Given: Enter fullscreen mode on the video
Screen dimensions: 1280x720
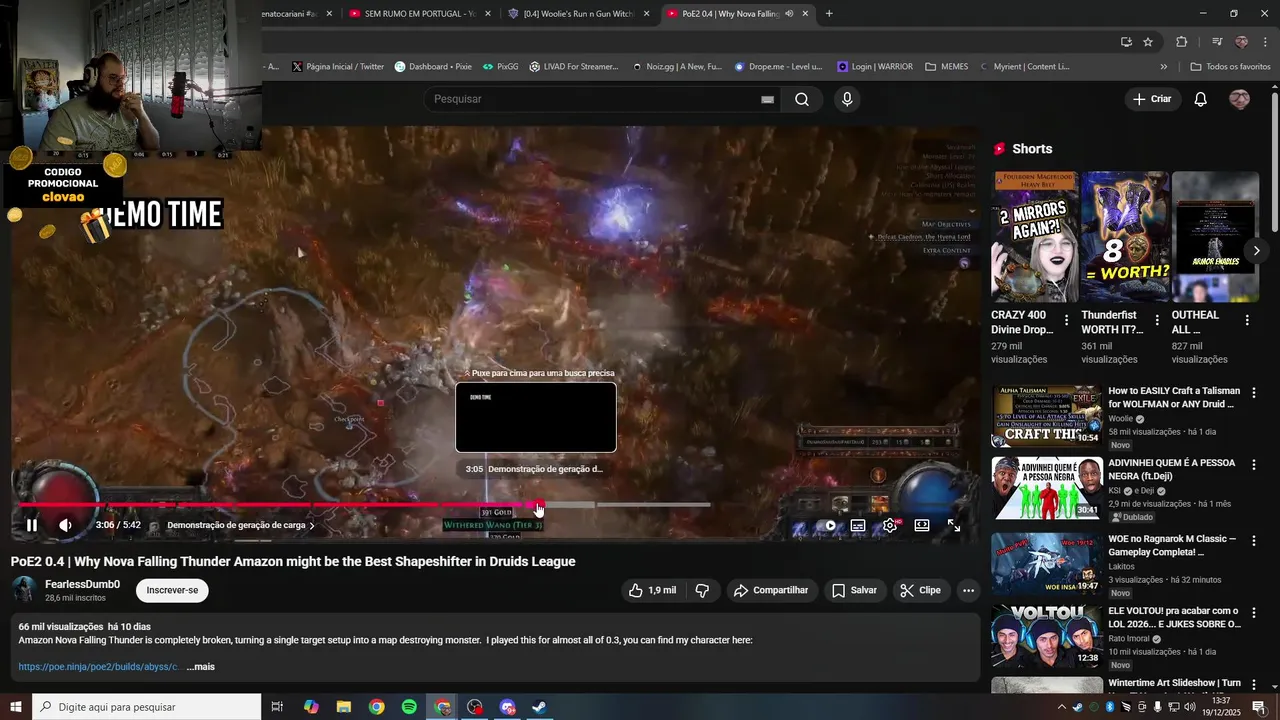Looking at the screenshot, I should (954, 525).
